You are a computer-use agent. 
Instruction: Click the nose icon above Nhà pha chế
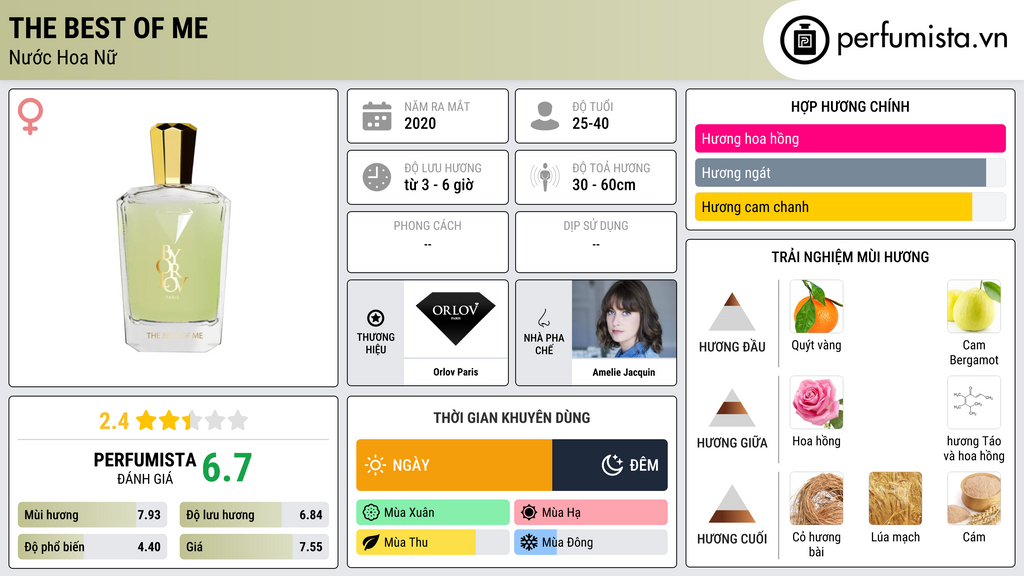click(543, 318)
